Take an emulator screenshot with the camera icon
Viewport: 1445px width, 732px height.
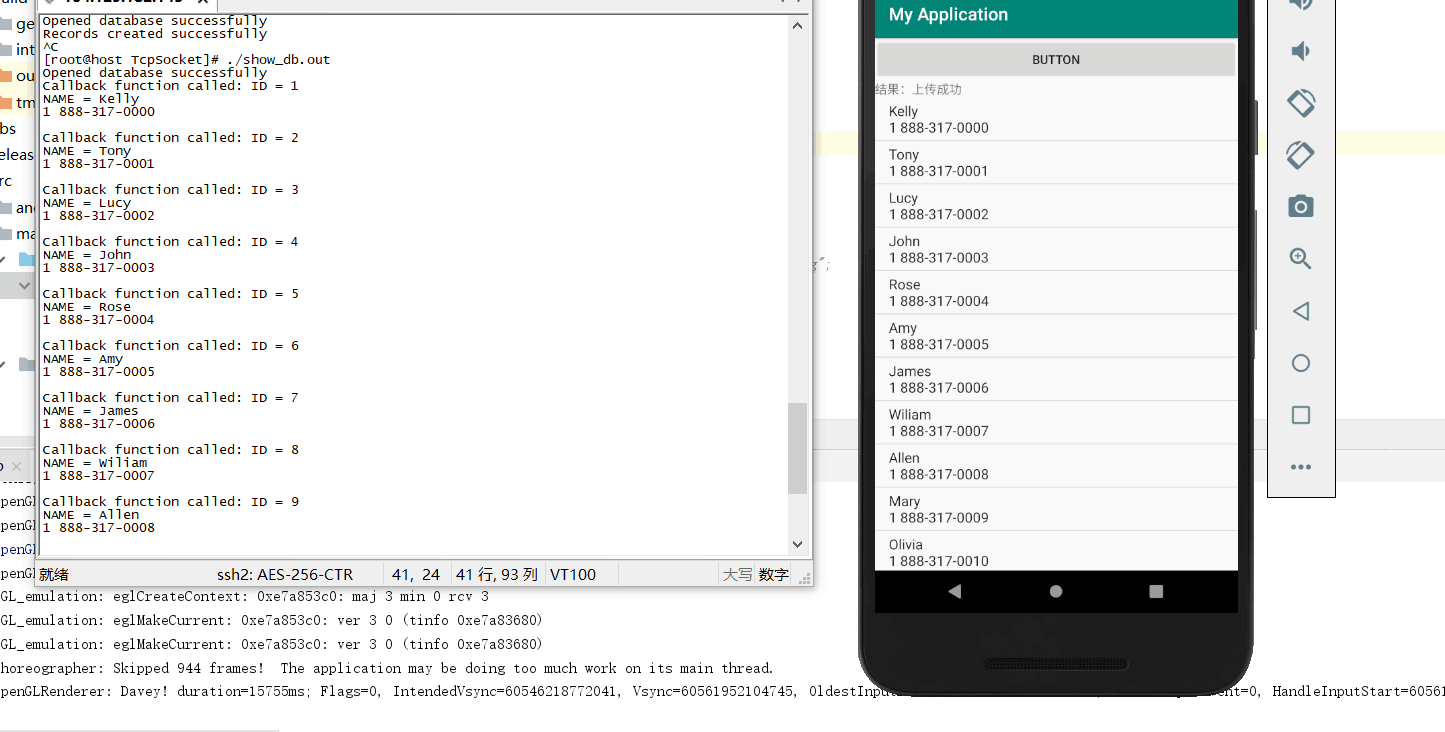click(1300, 207)
